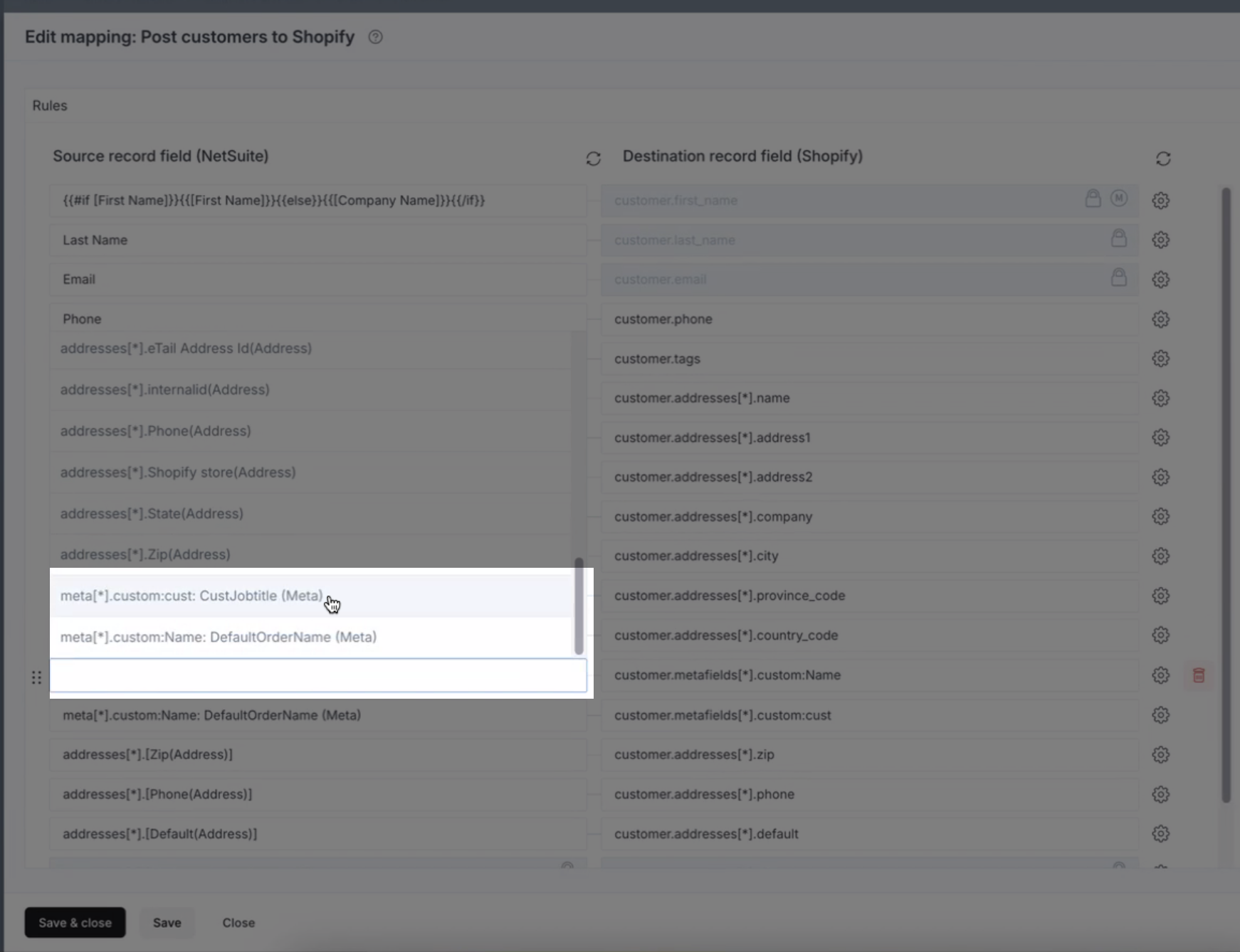
Task: Edit the customer.tags destination field
Action: (870, 359)
